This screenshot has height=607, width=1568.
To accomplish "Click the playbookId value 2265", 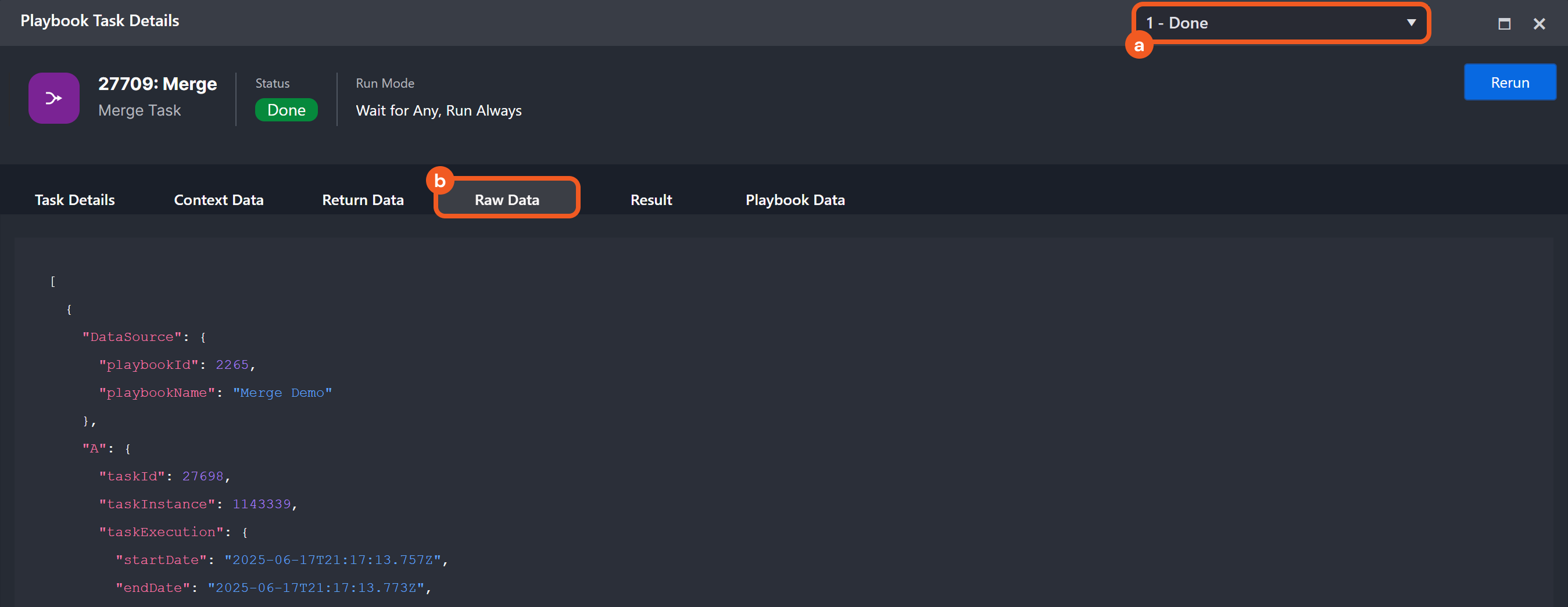I will [x=232, y=365].
